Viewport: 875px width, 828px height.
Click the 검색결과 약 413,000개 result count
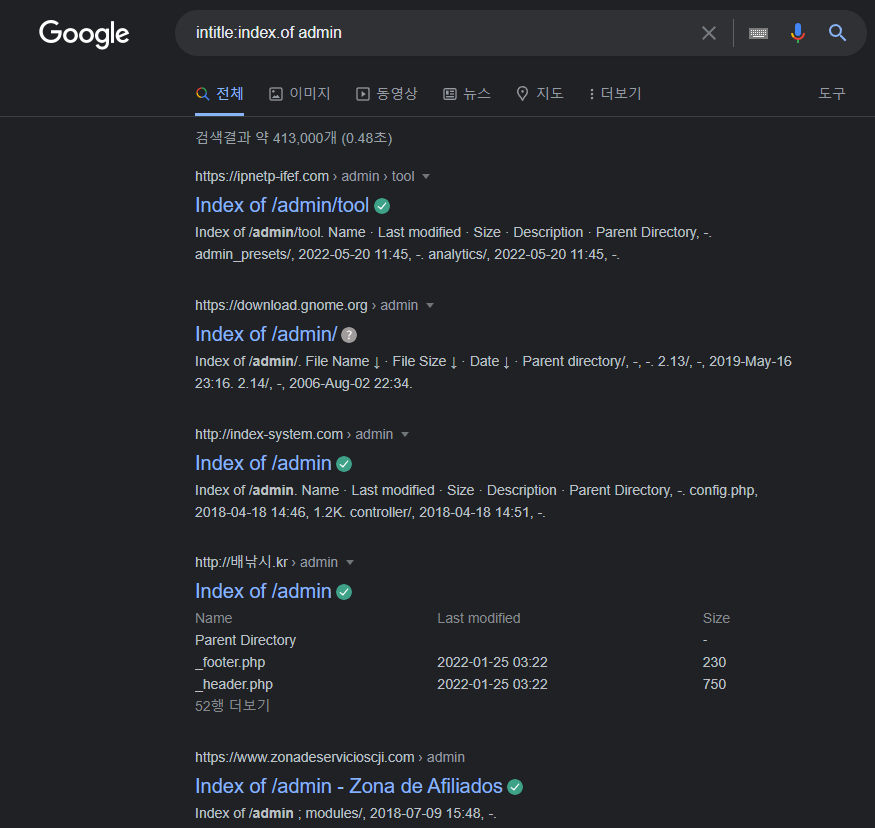pyautogui.click(x=294, y=138)
